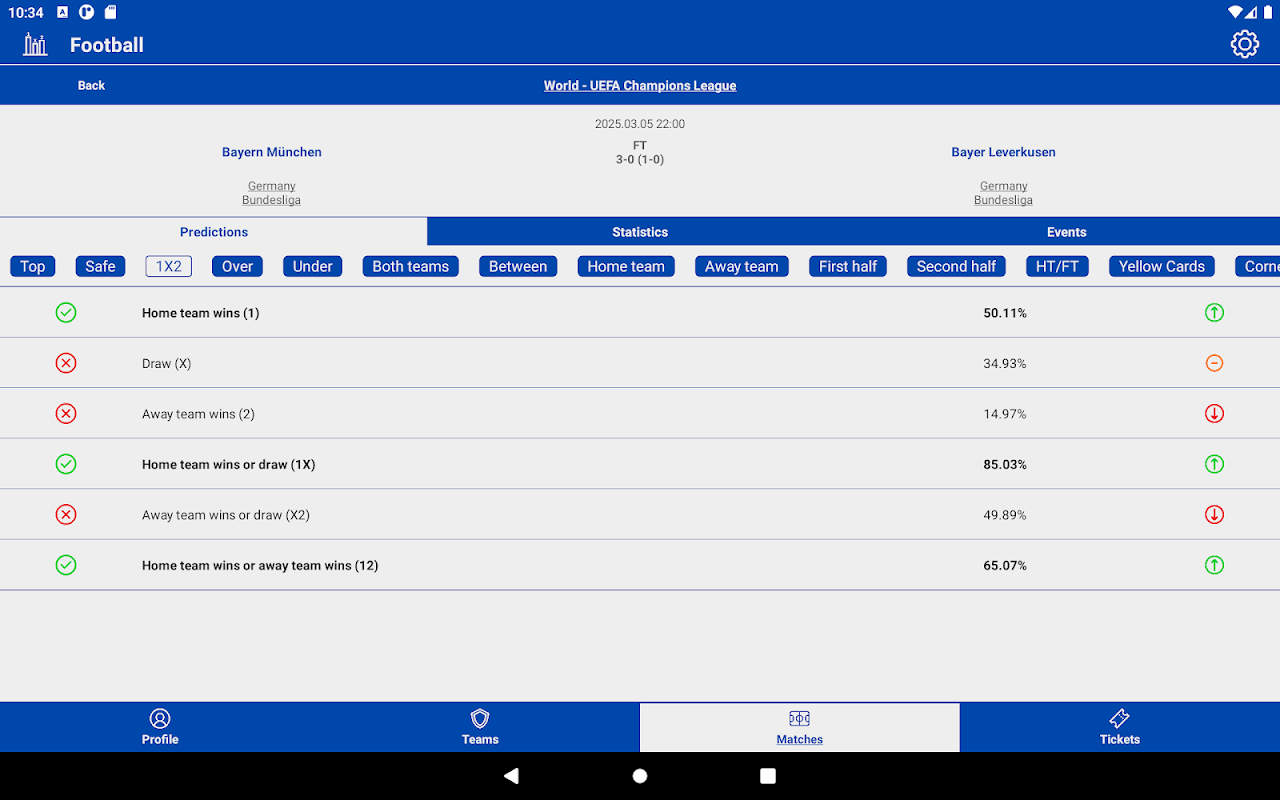
Task: Select the Second half filter chip
Action: (957, 266)
